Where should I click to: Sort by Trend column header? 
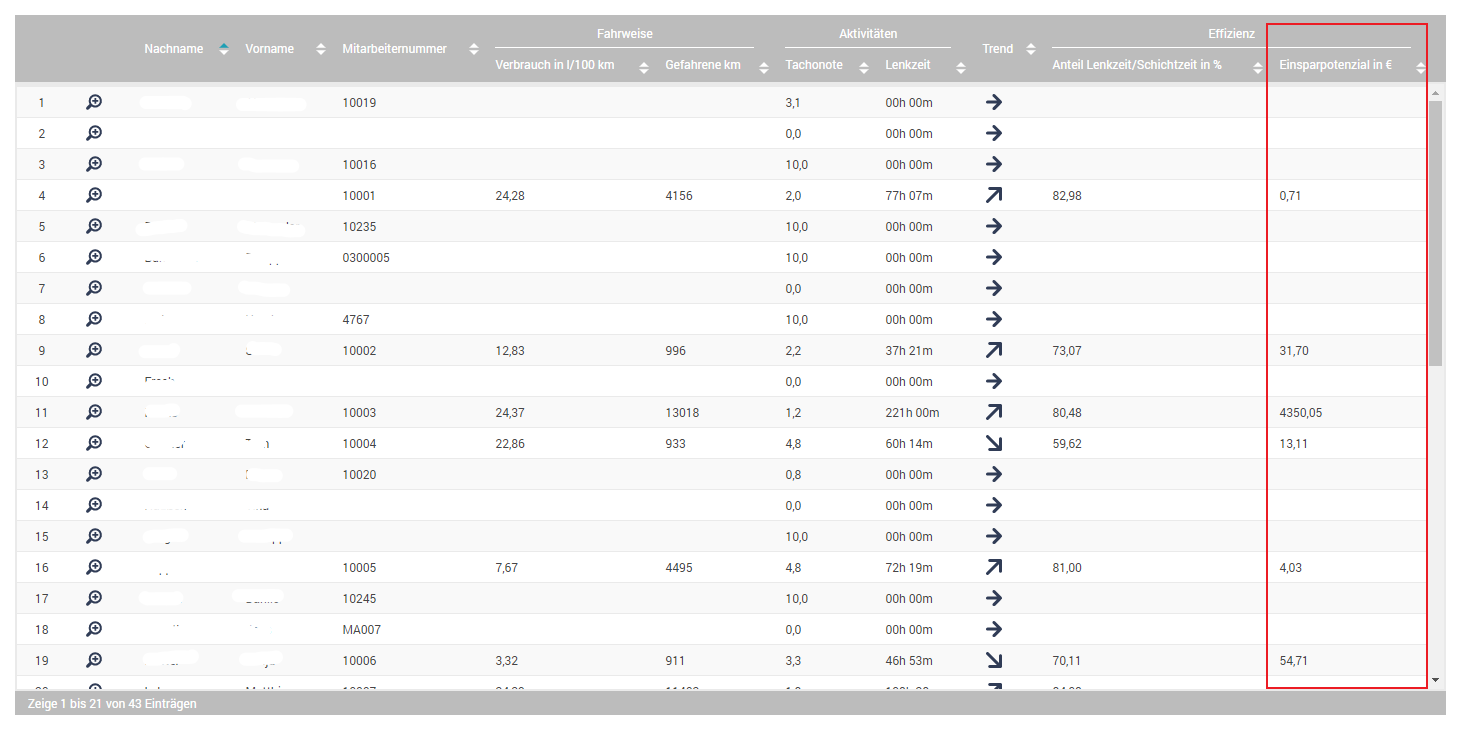point(1031,49)
